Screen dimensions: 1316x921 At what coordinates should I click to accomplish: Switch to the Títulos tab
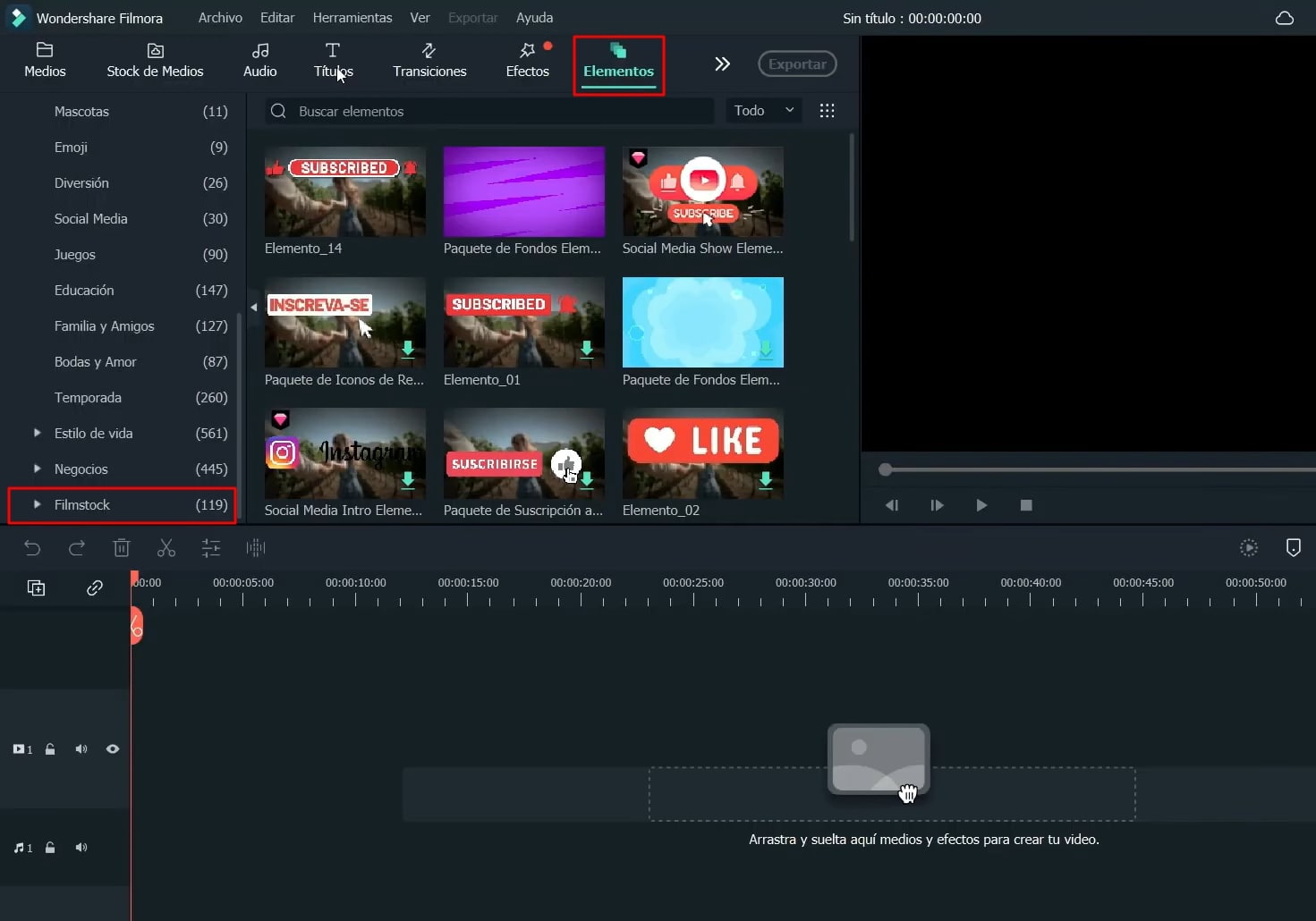coord(333,61)
